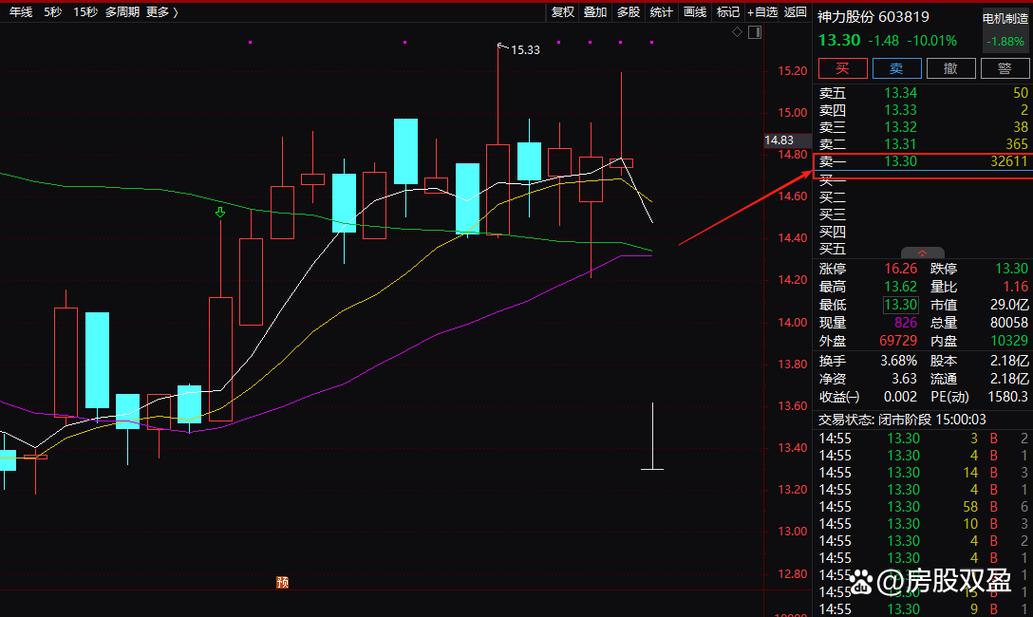Click the -10.01% change value
This screenshot has width=1033, height=617.
pyautogui.click(x=932, y=41)
